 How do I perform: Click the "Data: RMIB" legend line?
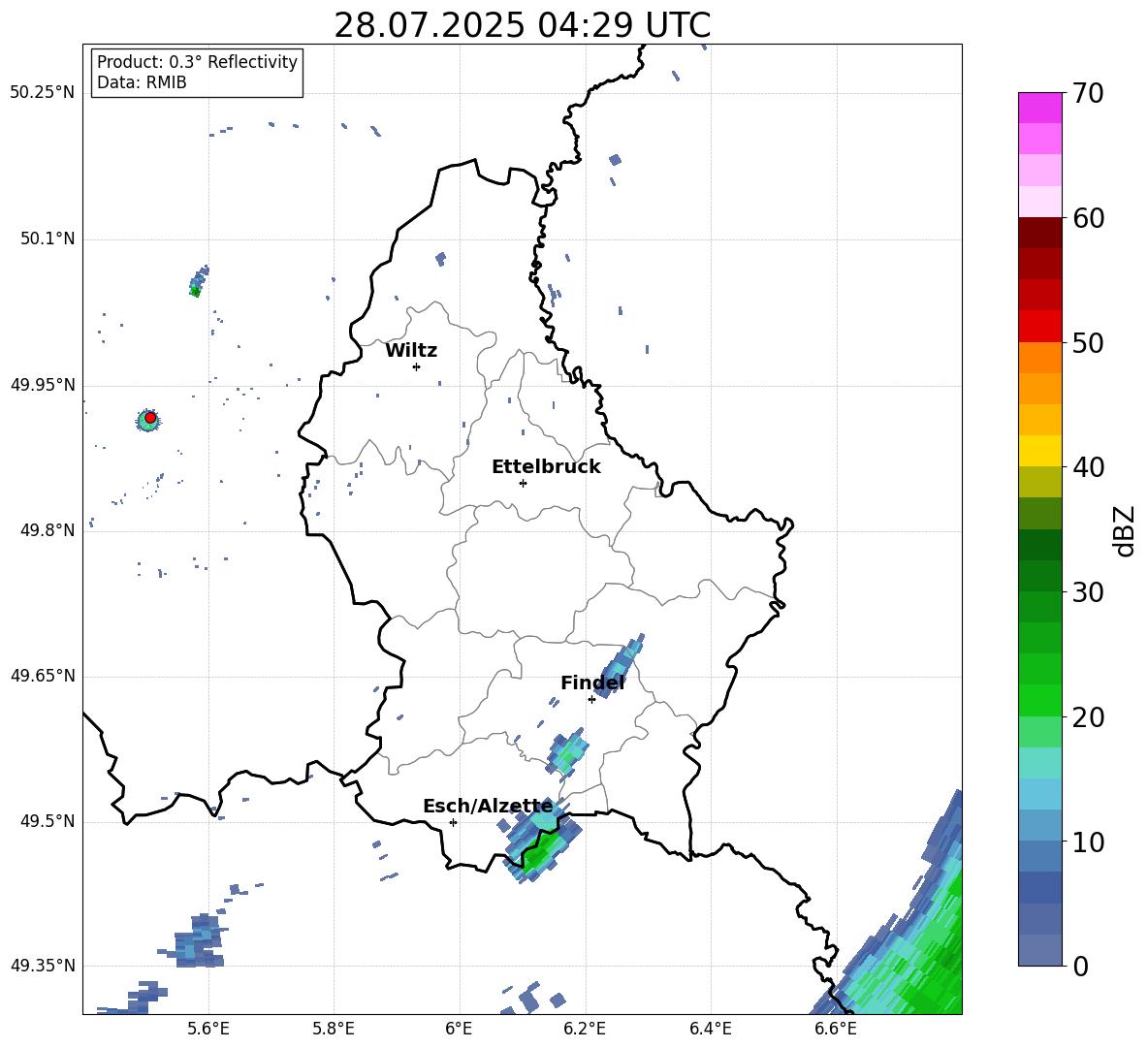[x=142, y=82]
